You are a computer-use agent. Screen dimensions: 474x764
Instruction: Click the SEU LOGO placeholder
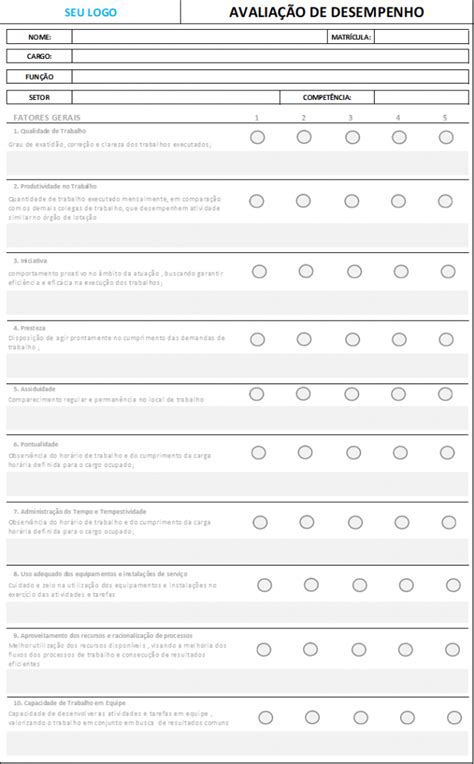tap(91, 12)
